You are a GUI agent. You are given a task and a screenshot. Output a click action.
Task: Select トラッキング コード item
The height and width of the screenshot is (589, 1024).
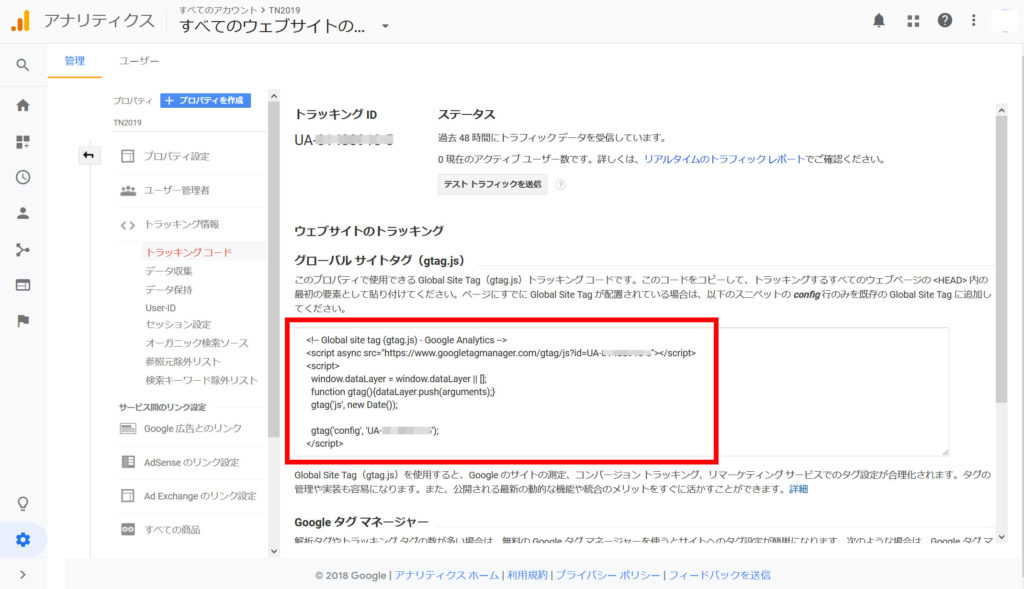click(x=189, y=252)
